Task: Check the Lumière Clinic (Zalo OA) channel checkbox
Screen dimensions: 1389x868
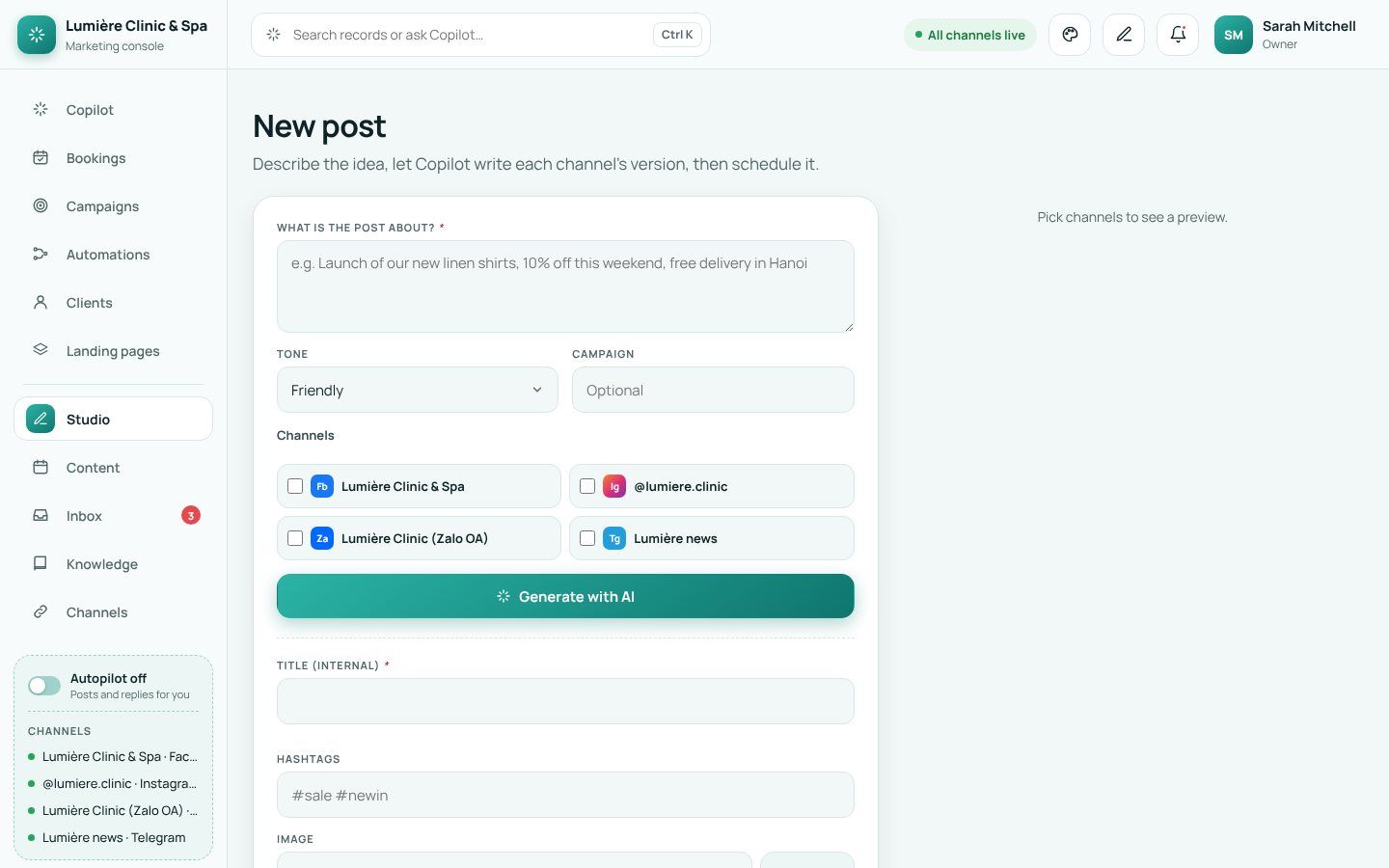Action: [x=295, y=538]
